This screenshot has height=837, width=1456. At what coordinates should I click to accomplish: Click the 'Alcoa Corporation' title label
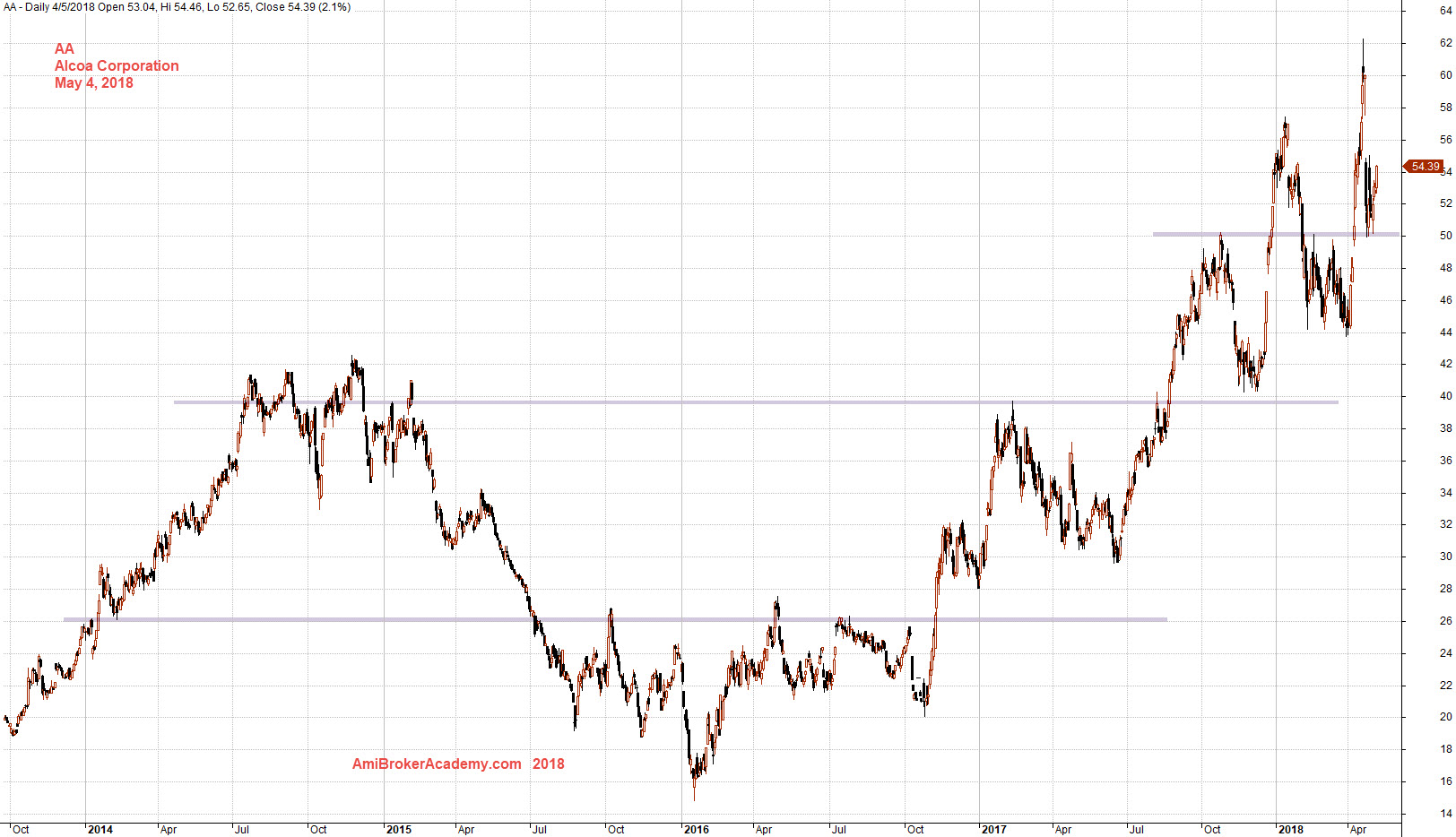117,65
